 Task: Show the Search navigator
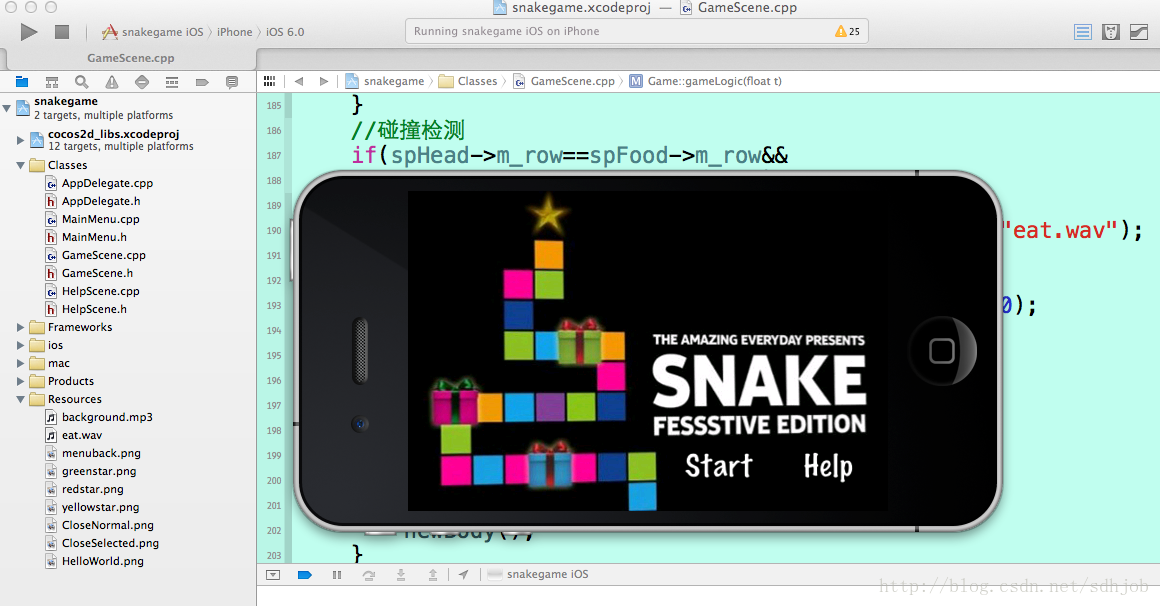coord(81,82)
